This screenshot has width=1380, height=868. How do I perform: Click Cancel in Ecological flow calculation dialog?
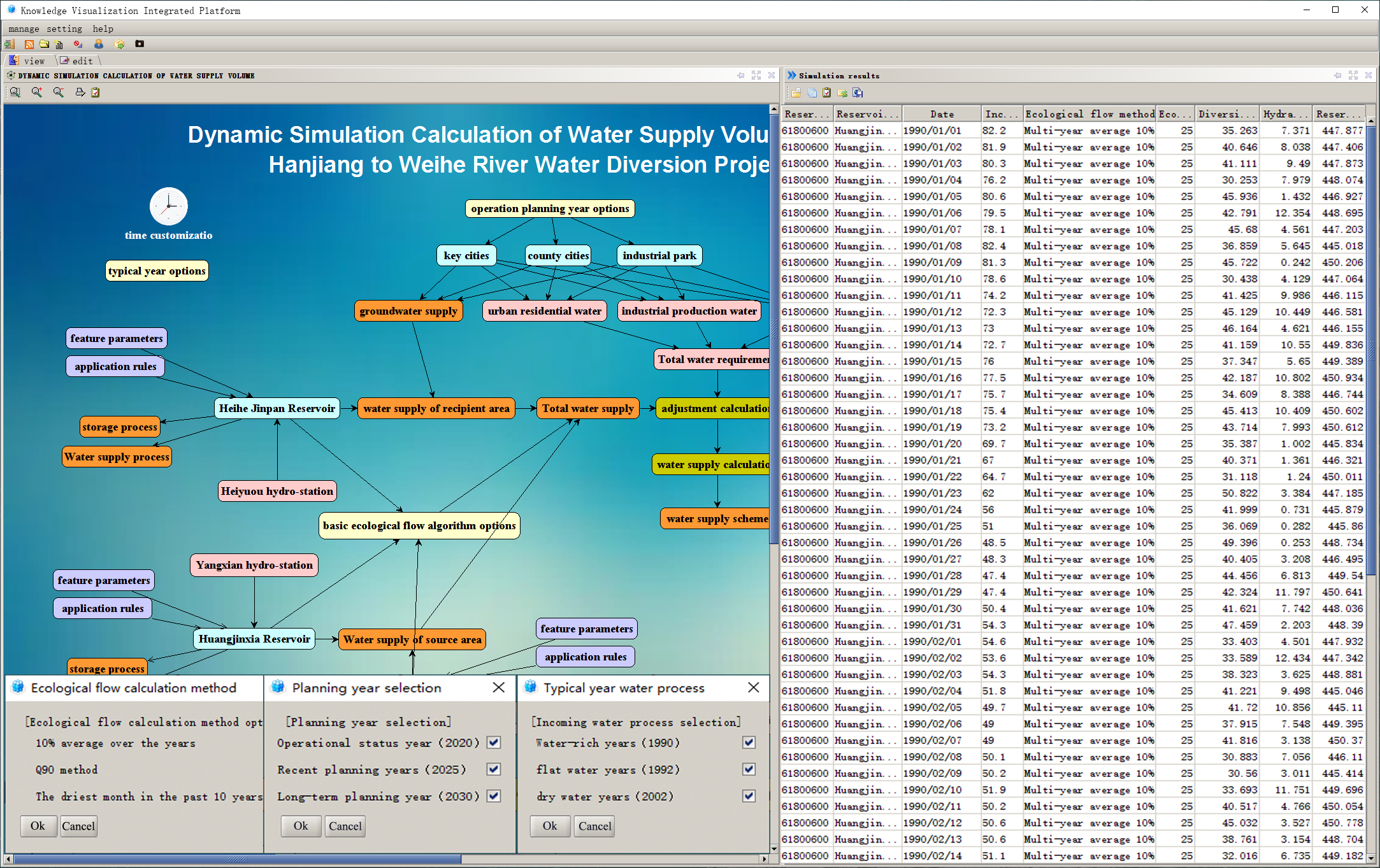pyautogui.click(x=78, y=826)
